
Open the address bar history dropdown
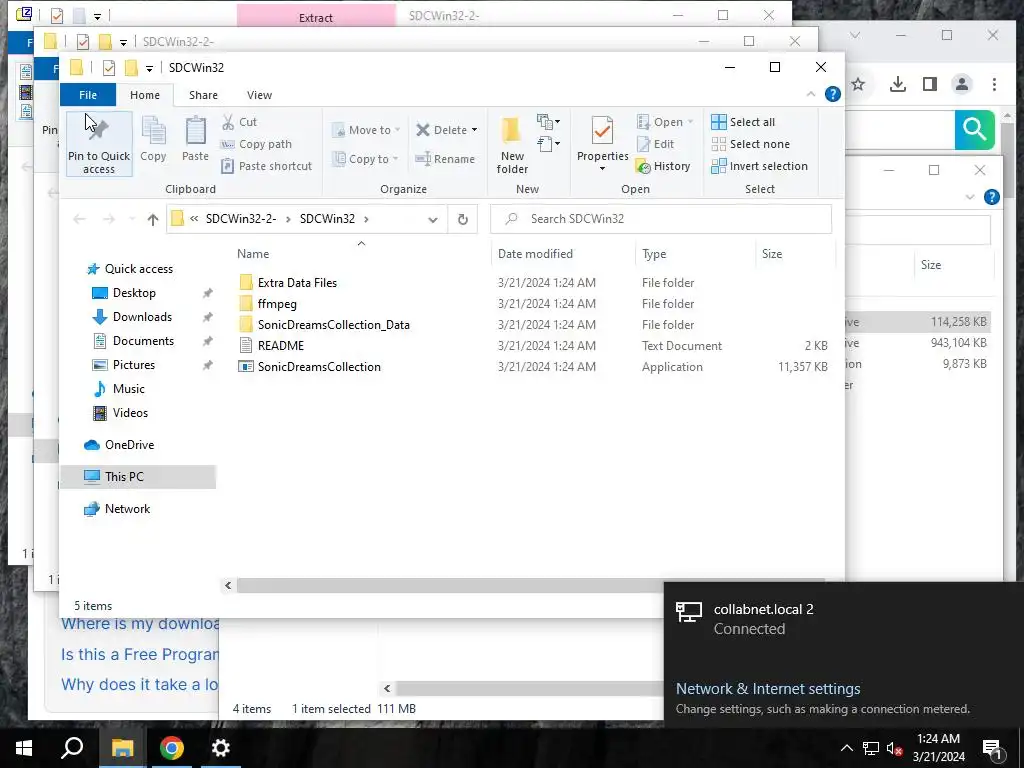[432, 219]
